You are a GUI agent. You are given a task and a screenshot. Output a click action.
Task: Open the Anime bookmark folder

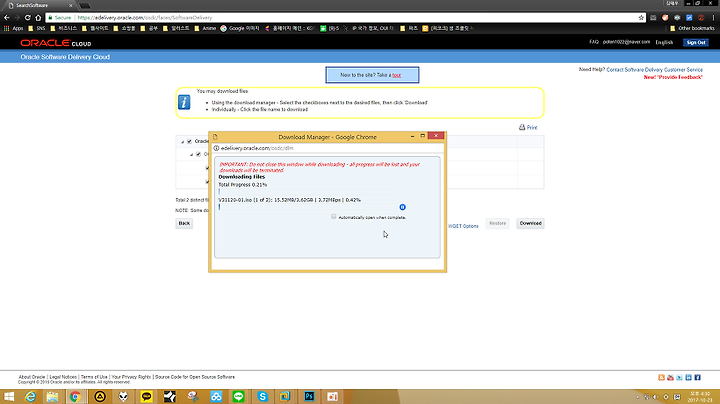click(205, 28)
